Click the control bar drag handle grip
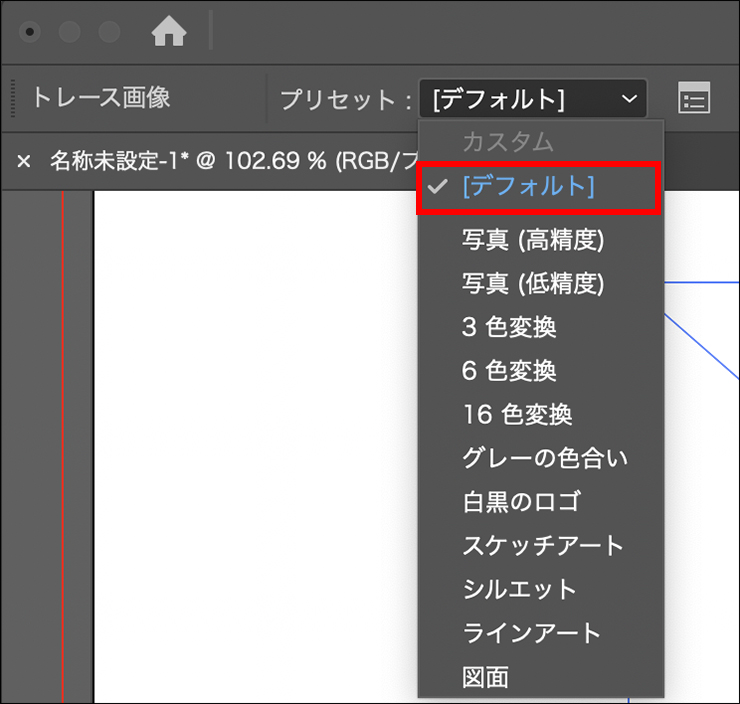 click(x=14, y=99)
